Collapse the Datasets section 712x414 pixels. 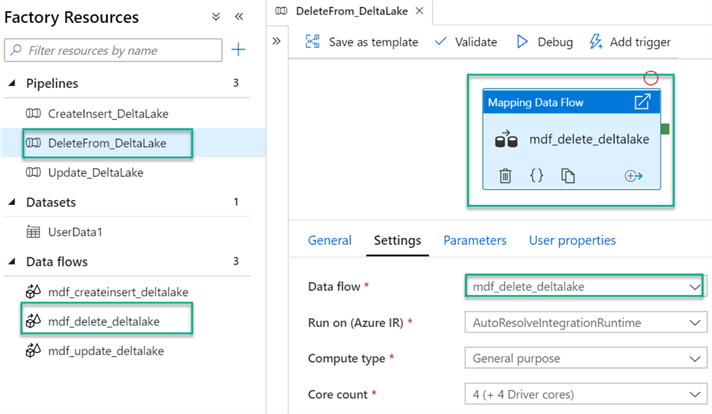(x=11, y=202)
